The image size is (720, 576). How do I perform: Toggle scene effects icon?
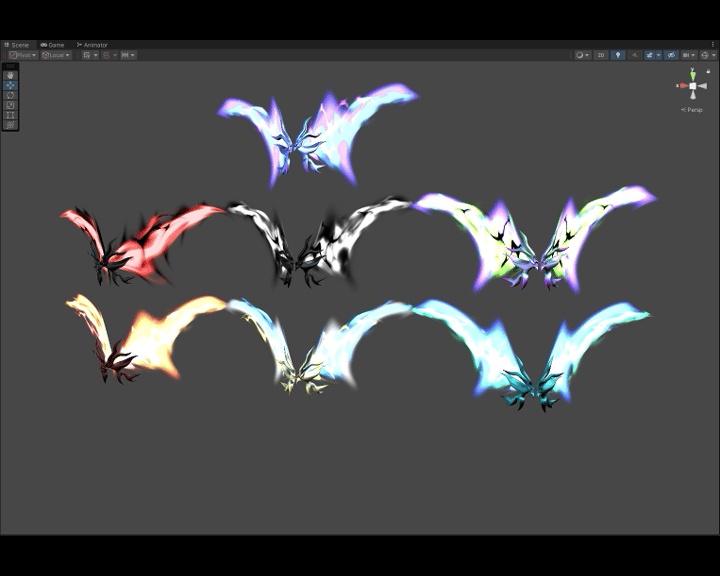pyautogui.click(x=649, y=55)
